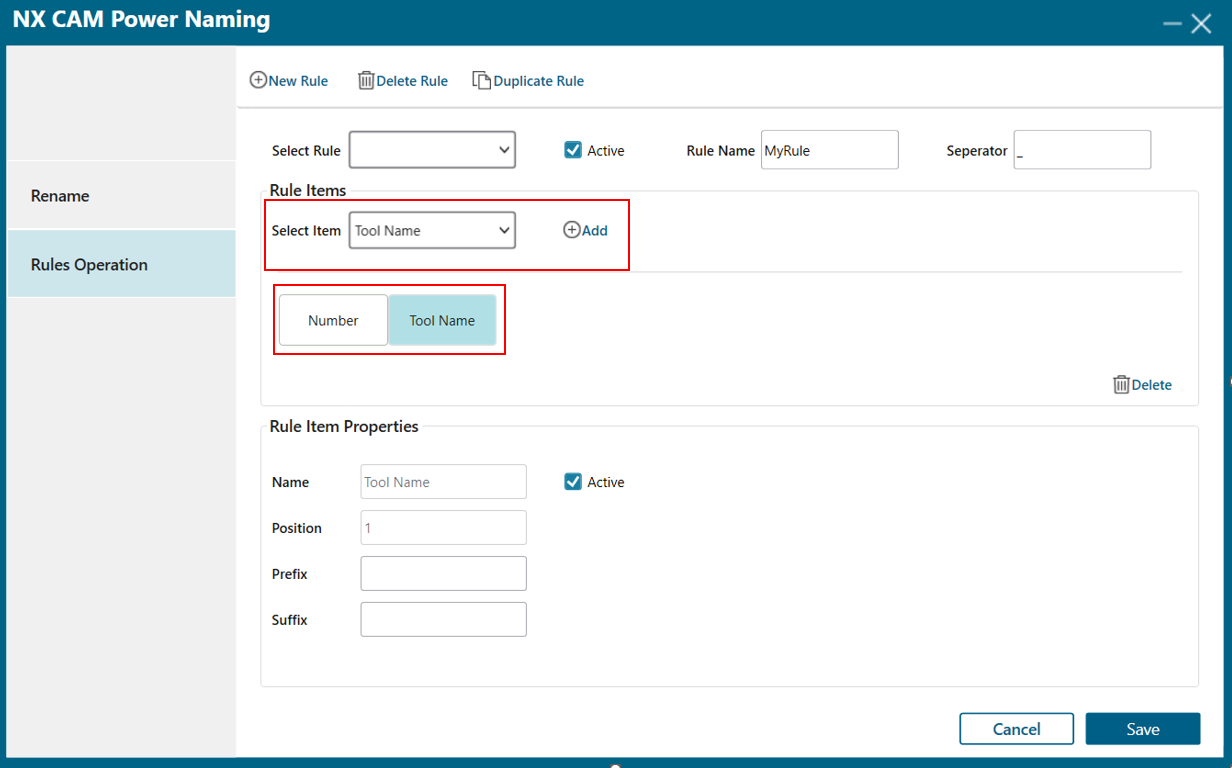
Task: Expand the Tool Name combo box chevron
Action: coord(505,230)
